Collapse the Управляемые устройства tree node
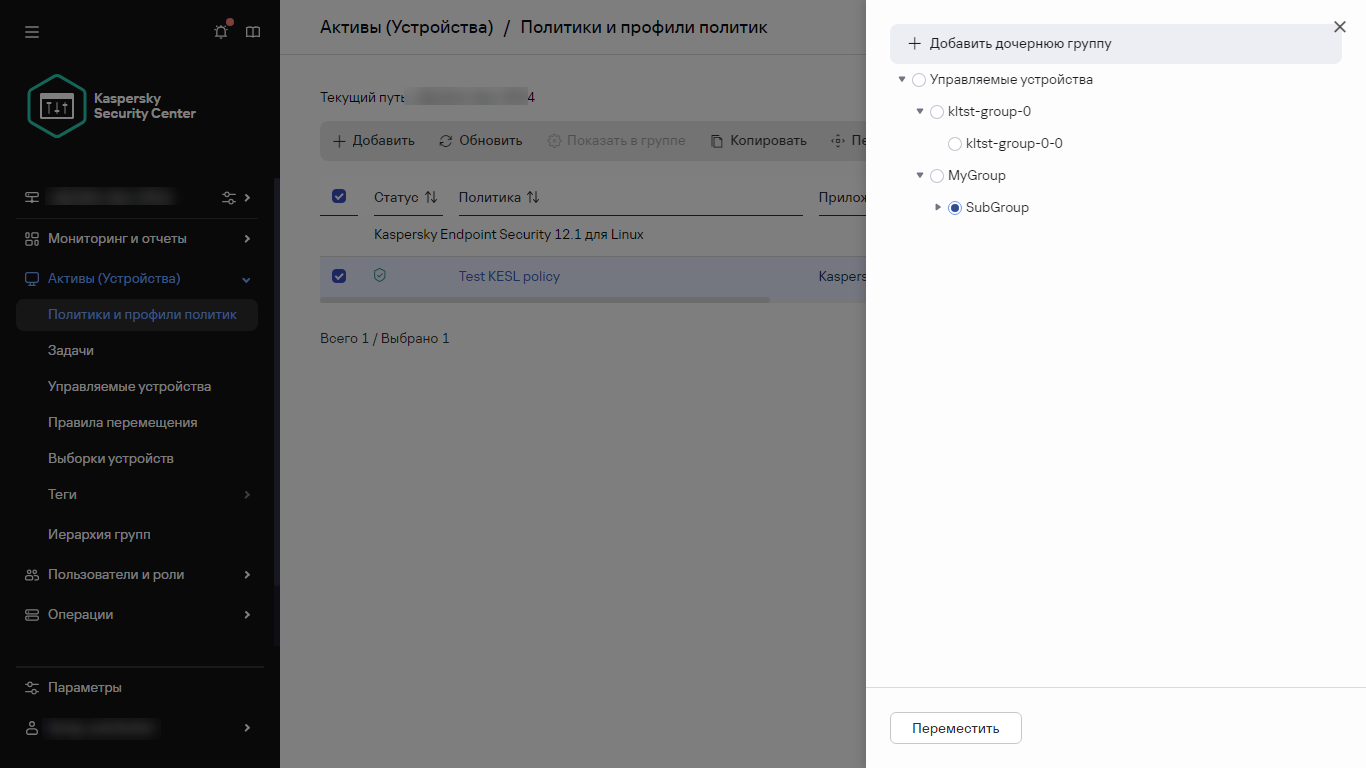Image resolution: width=1366 pixels, height=768 pixels. [x=902, y=79]
